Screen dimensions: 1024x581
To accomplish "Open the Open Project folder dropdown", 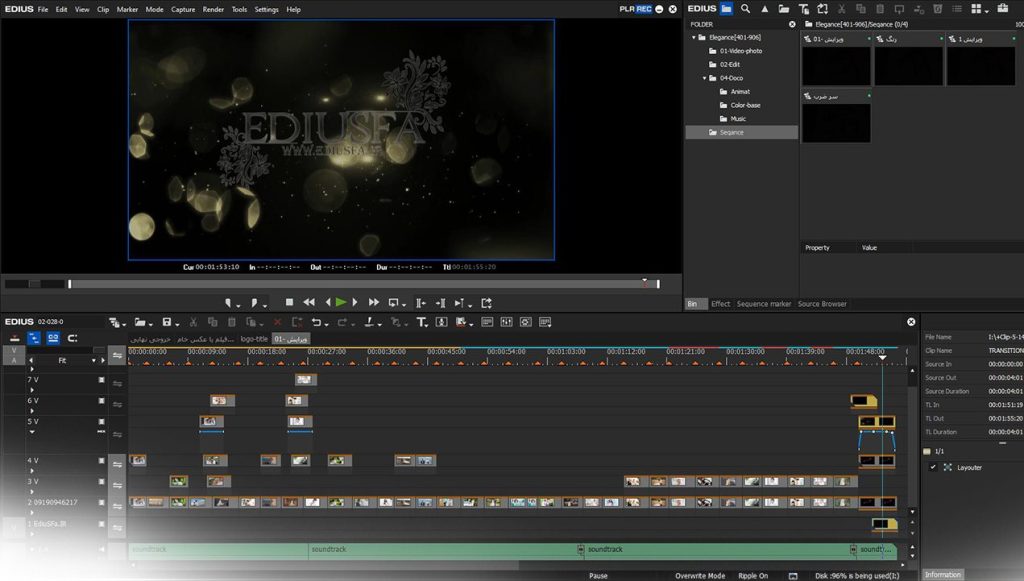I will pos(151,324).
